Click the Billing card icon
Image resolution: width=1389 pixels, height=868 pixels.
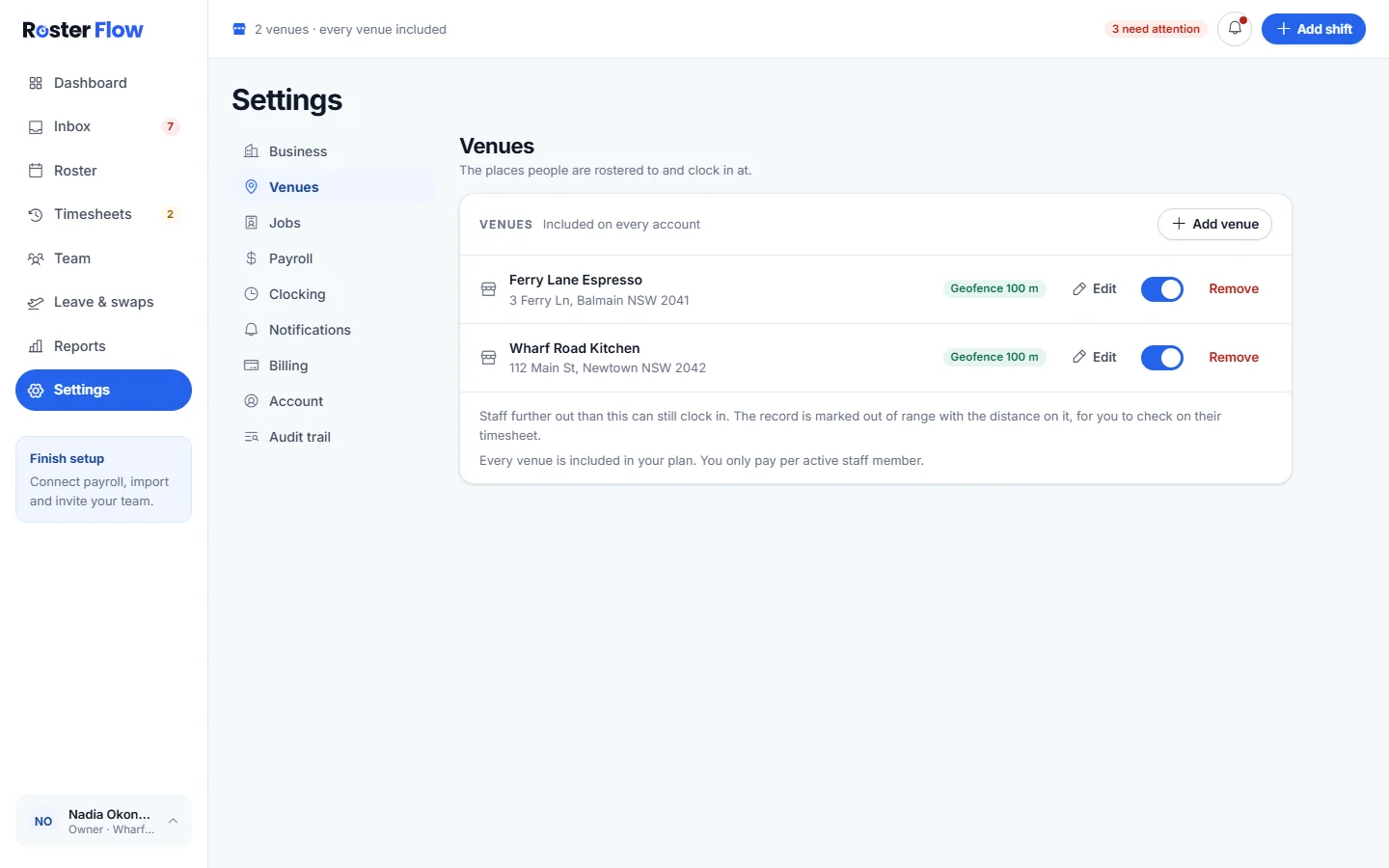point(251,366)
